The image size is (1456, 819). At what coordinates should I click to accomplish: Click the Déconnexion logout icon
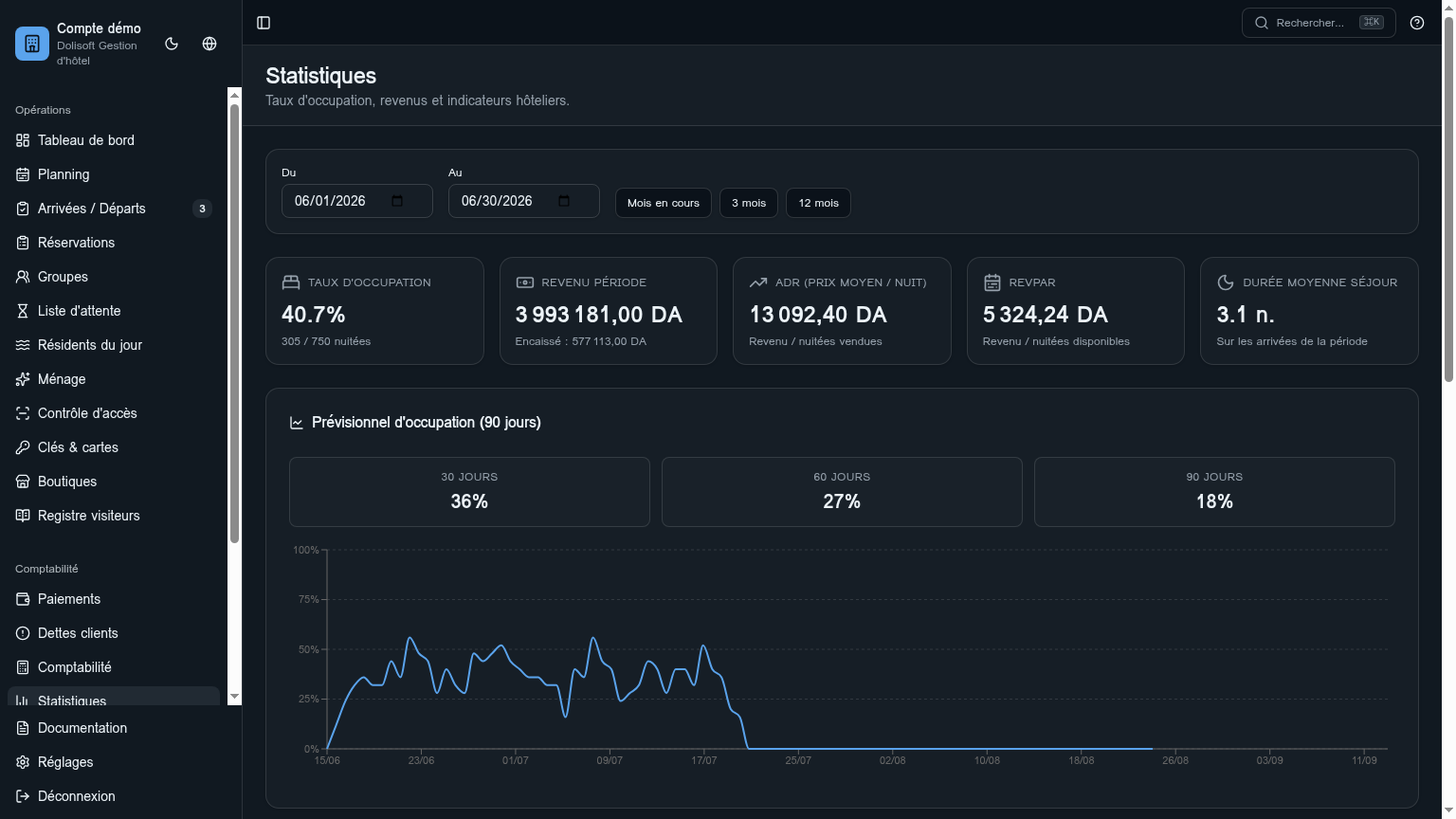click(23, 796)
